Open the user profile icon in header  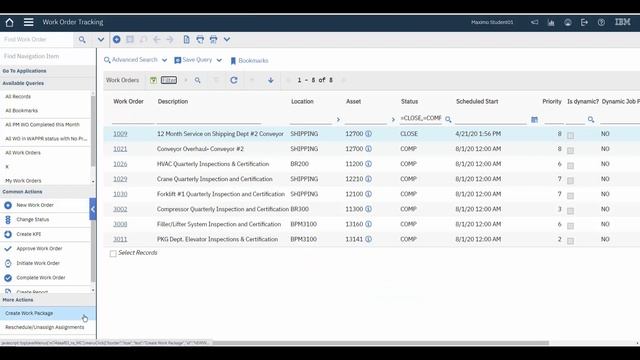point(568,22)
